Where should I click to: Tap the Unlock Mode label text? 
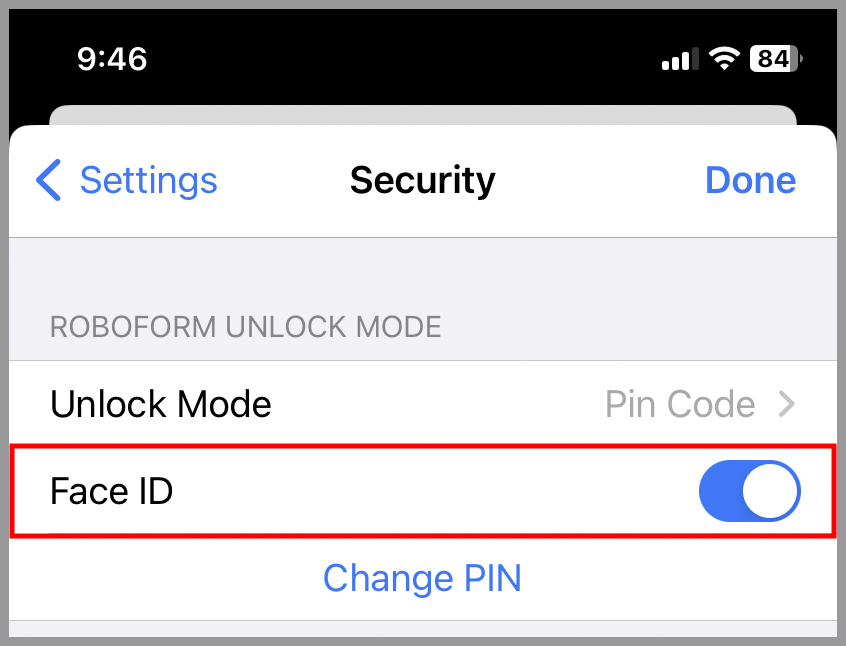tap(160, 404)
